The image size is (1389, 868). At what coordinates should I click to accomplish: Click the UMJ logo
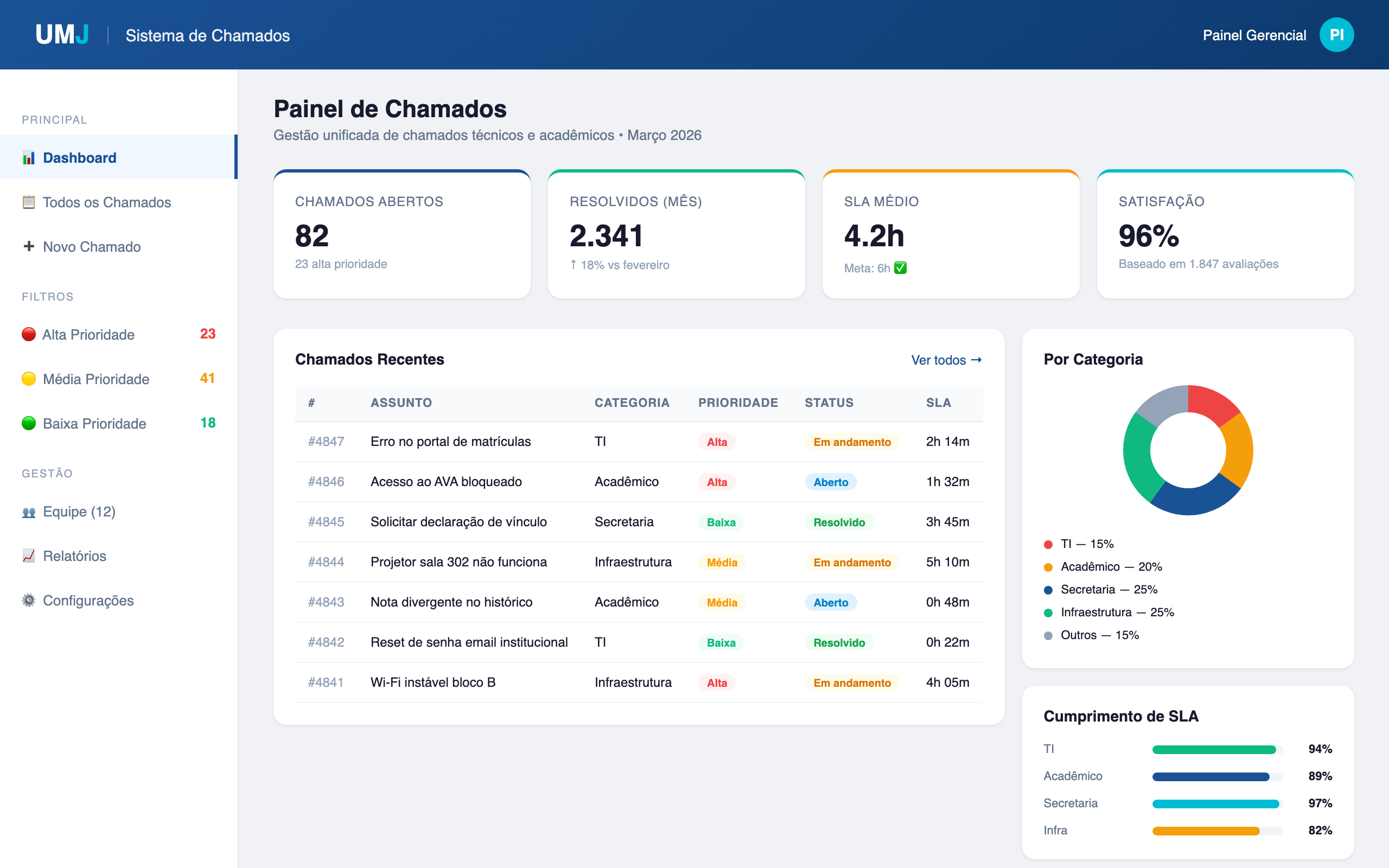(x=61, y=34)
